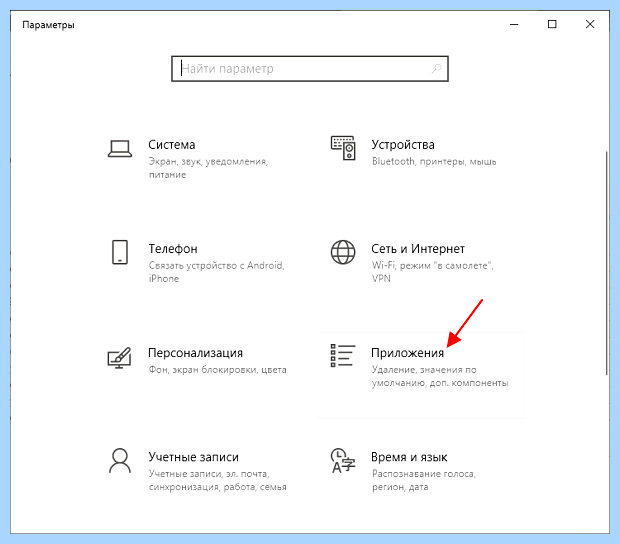The height and width of the screenshot is (544, 620).
Task: Open the Сеть и Интернет title
Action: [418, 249]
